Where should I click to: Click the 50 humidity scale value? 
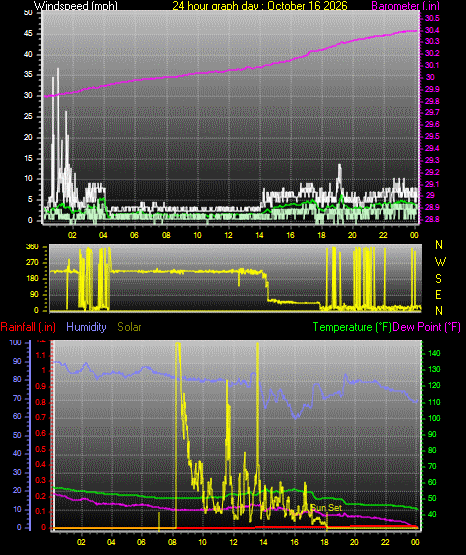pos(17,435)
